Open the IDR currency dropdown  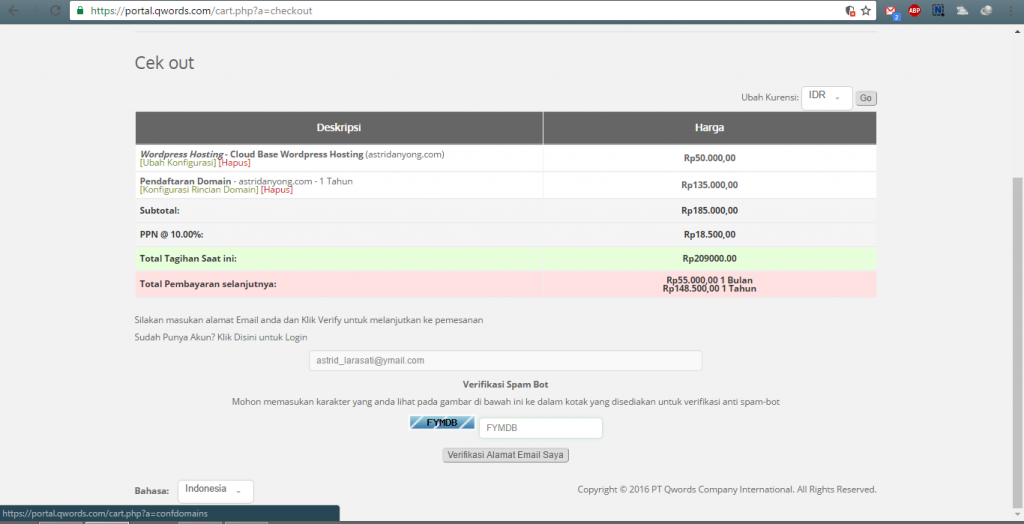click(x=826, y=97)
